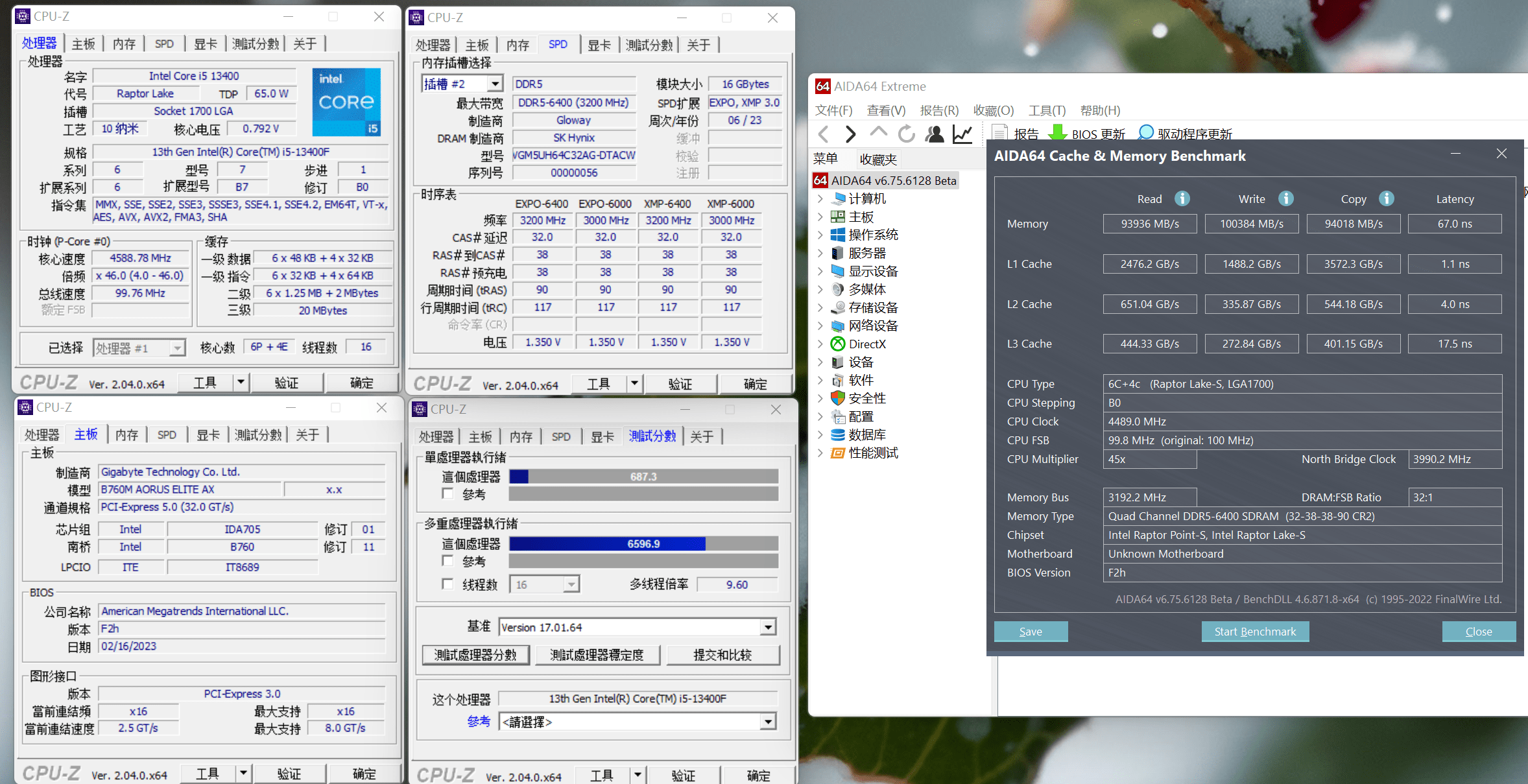Click 提交和比較 button
The width and height of the screenshot is (1528, 784).
[x=722, y=655]
